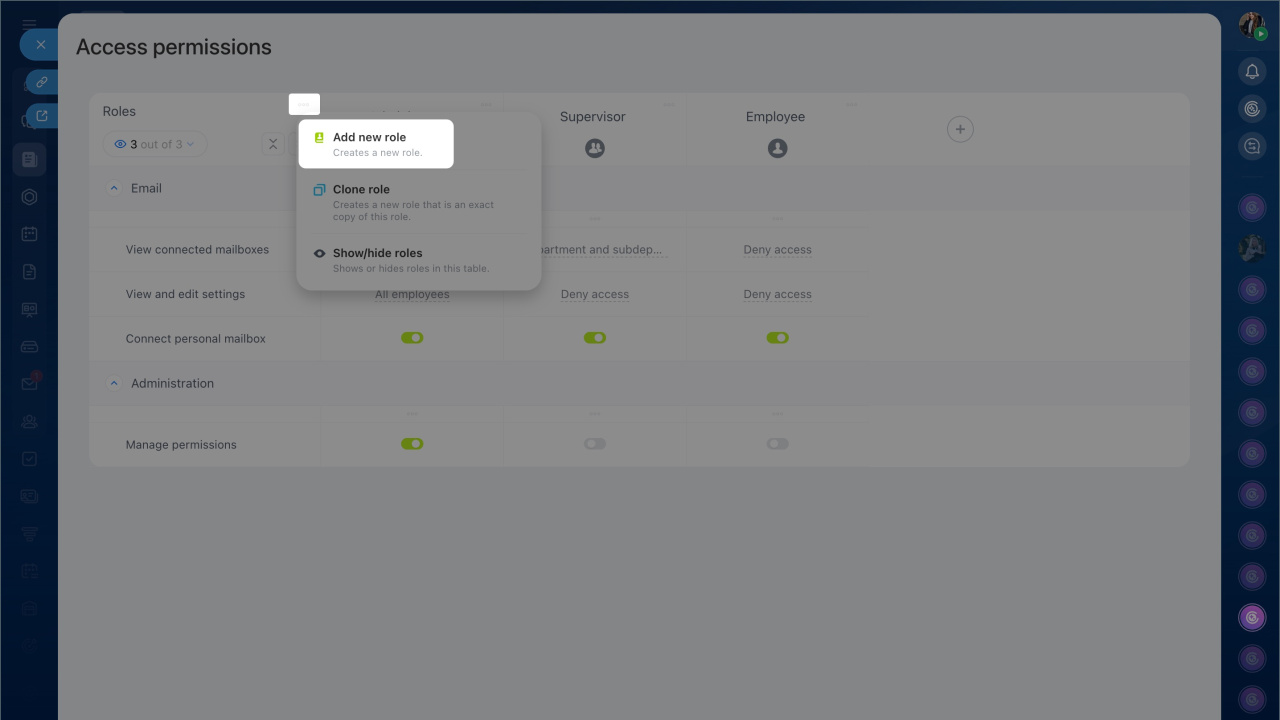Click the copy link icon on left edge
1280x720 pixels.
click(x=42, y=82)
